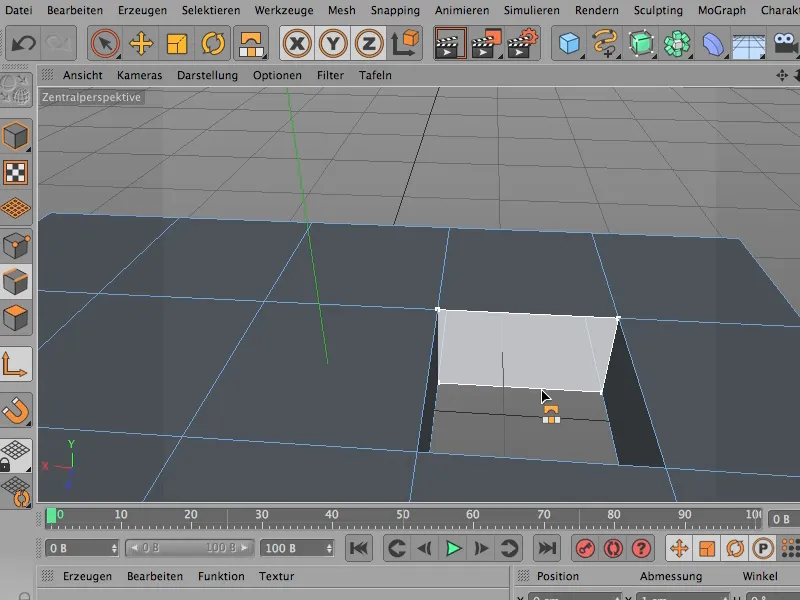Switch to polygon mode in left sidebar
Image resolution: width=800 pixels, height=600 pixels.
[15, 318]
